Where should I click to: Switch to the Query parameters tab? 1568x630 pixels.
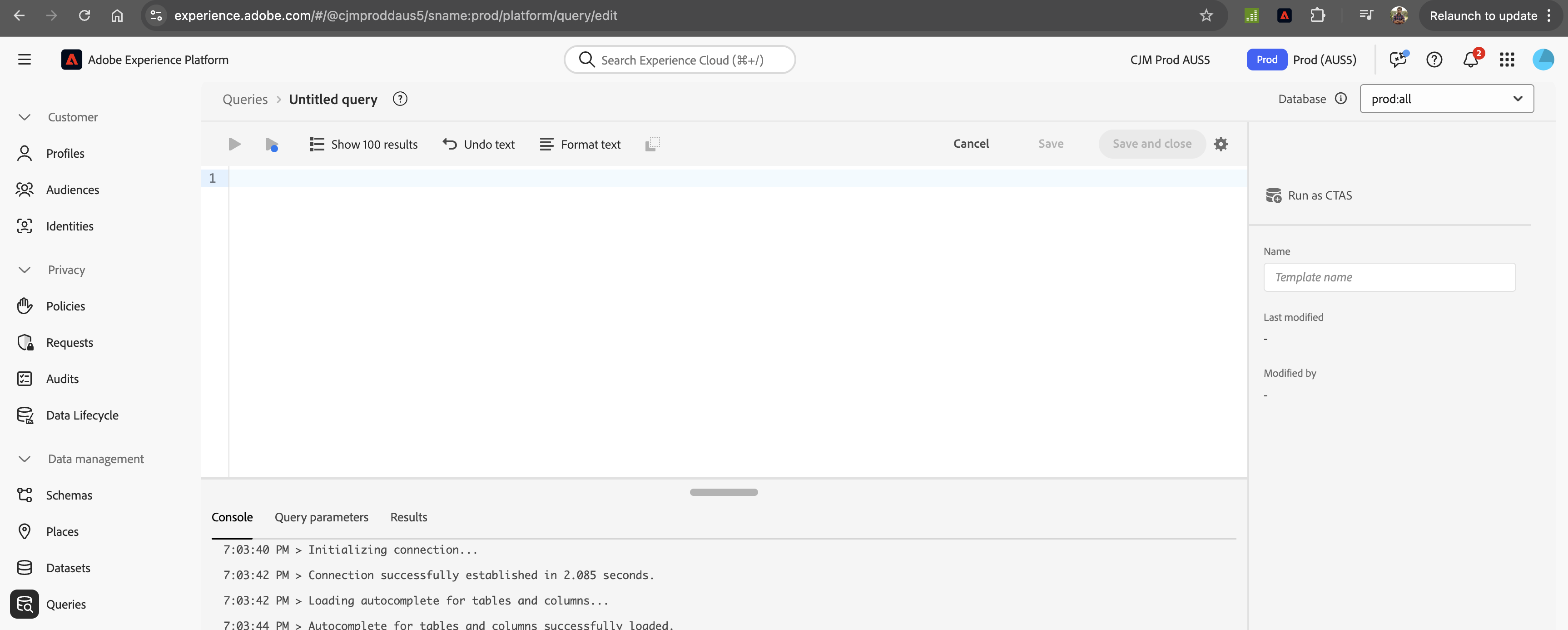322,517
